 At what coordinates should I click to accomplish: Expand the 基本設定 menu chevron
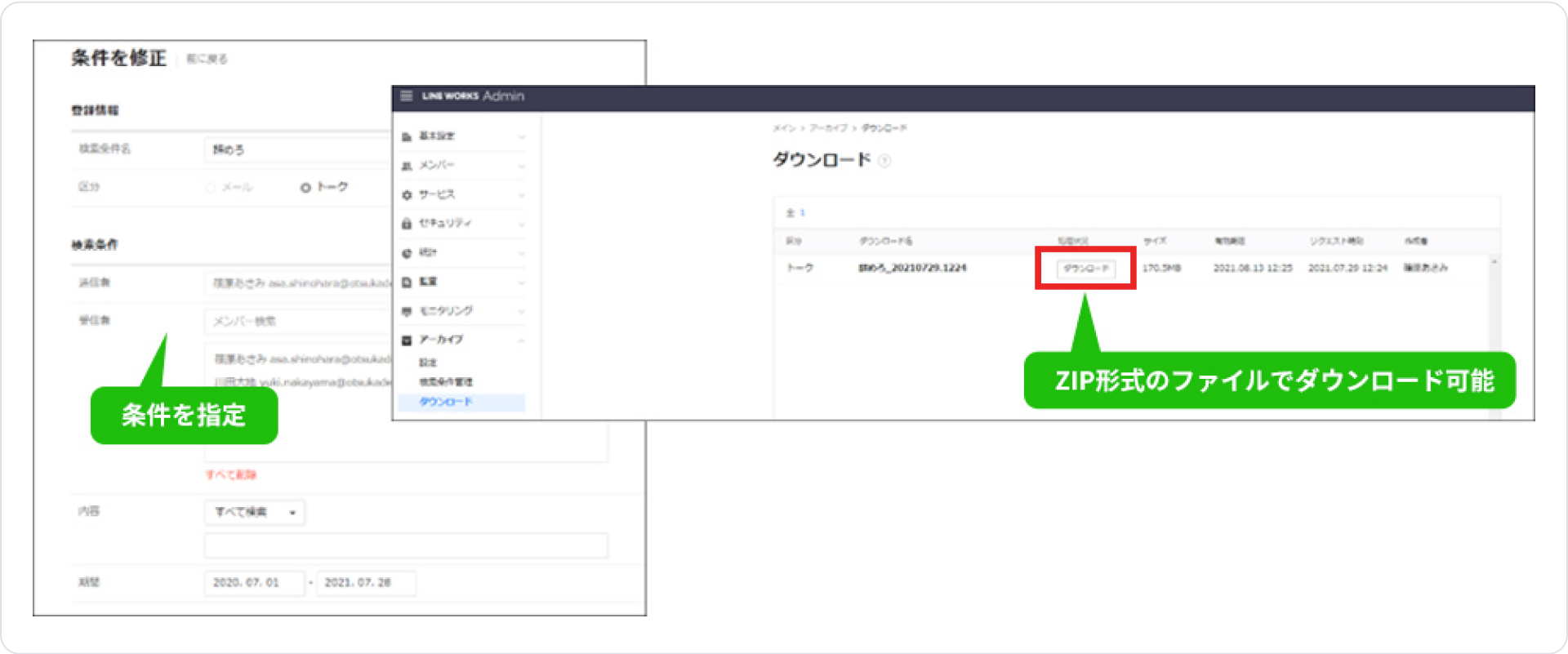[521, 136]
